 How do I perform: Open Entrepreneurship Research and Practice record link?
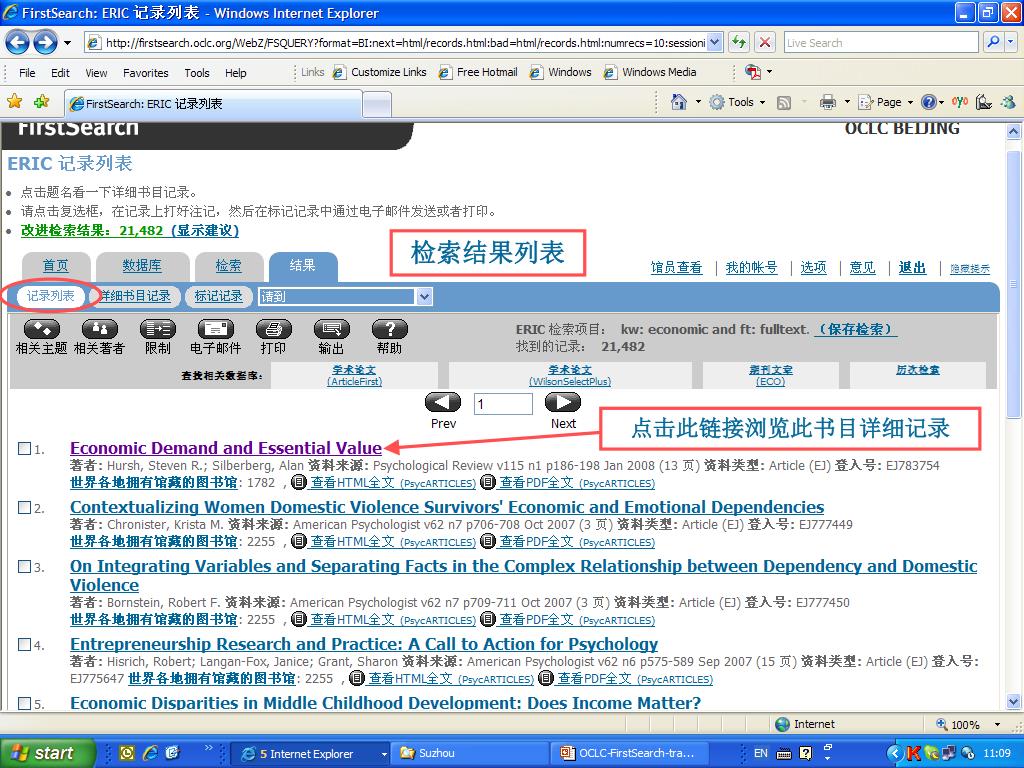[364, 644]
